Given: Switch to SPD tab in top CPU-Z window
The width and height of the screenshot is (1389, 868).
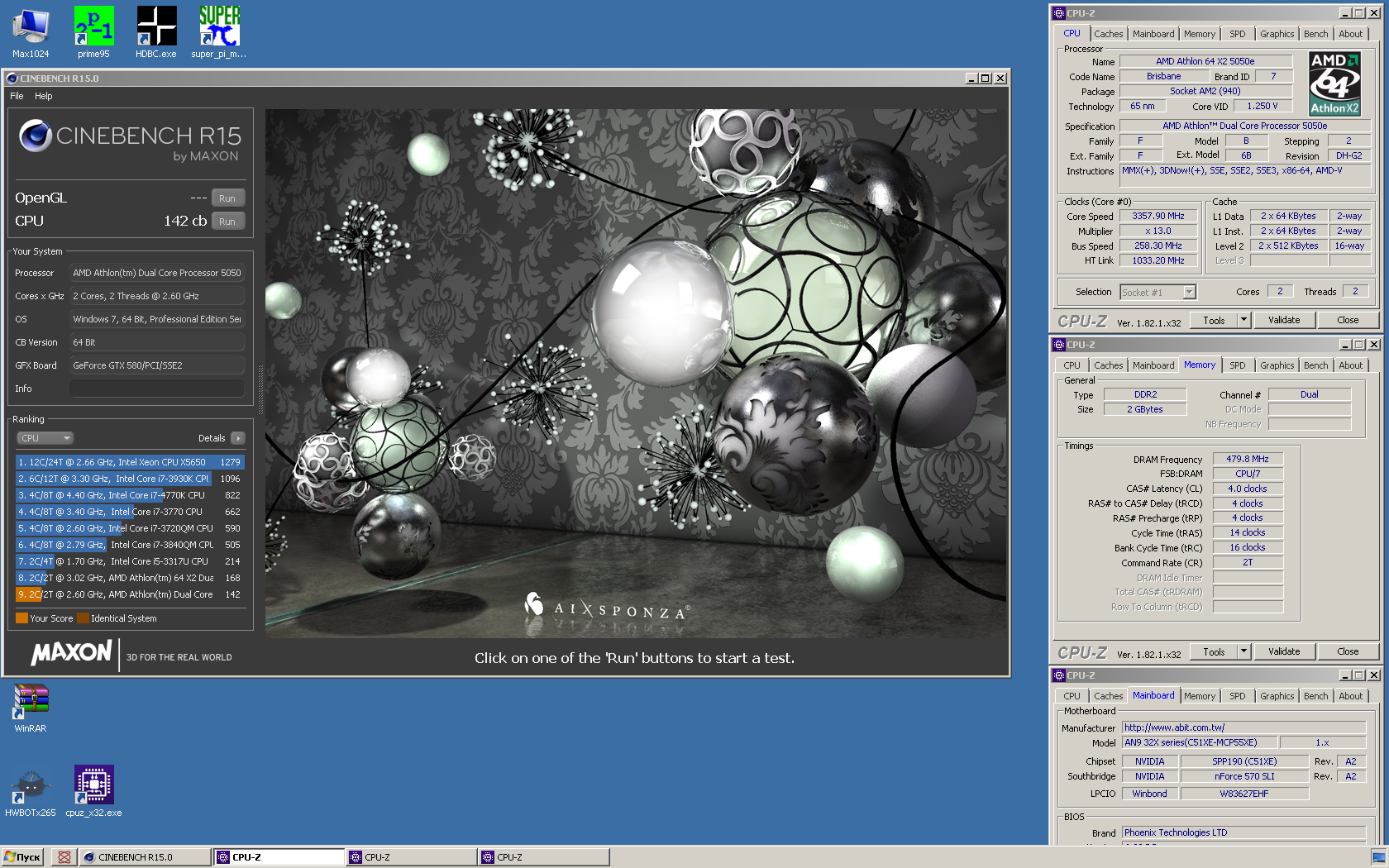Looking at the screenshot, I should 1237,34.
